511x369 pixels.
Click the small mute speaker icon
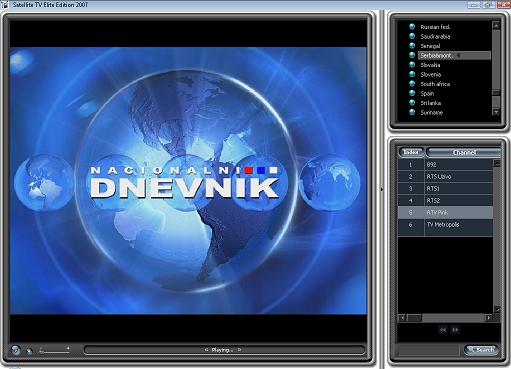29,351
